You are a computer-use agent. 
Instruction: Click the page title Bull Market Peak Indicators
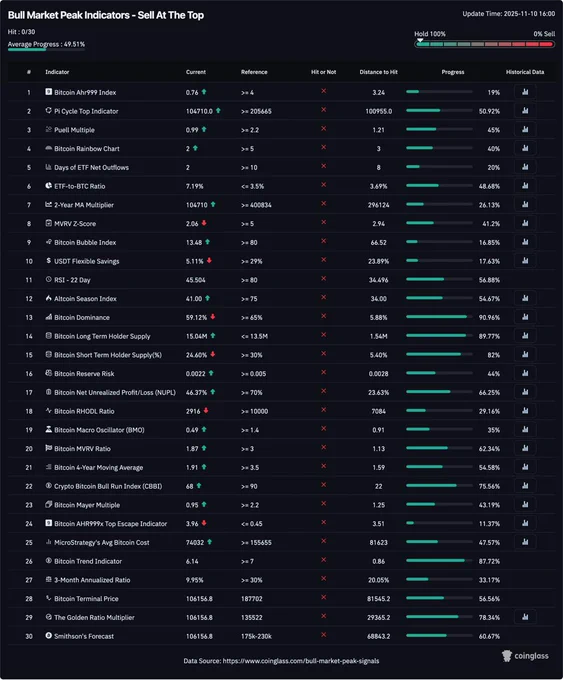pos(106,15)
